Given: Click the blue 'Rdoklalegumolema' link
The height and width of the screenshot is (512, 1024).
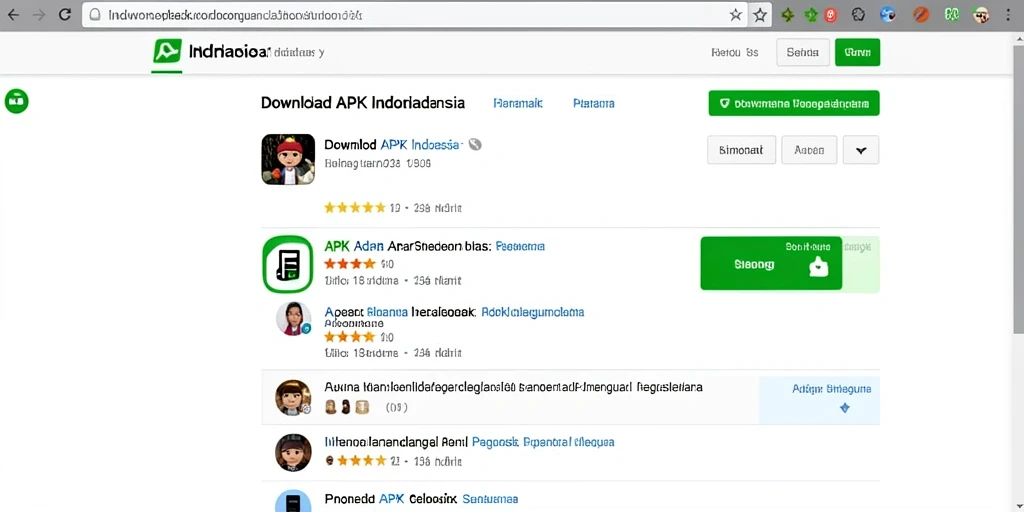Looking at the screenshot, I should click(532, 312).
